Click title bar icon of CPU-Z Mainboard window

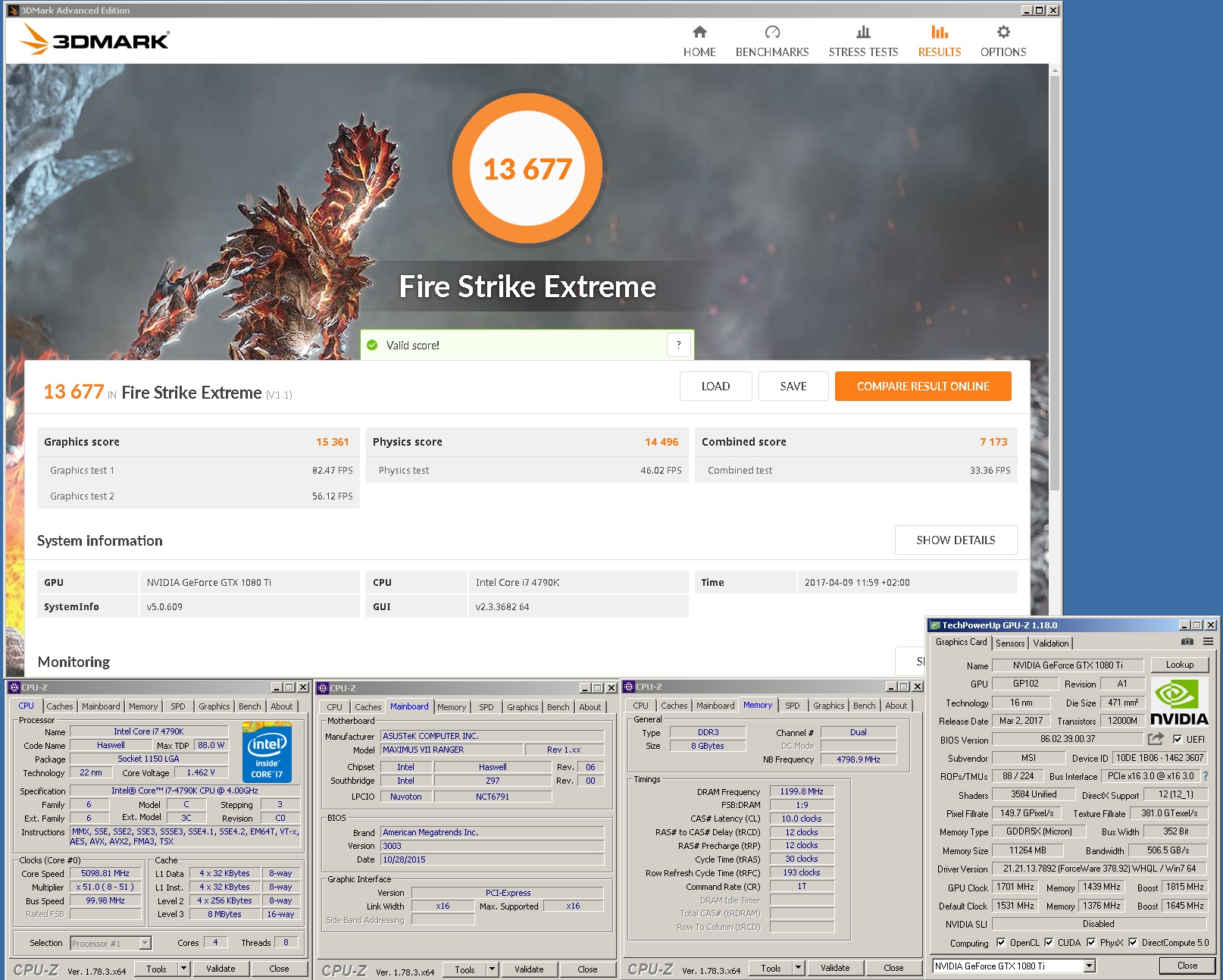point(323,688)
